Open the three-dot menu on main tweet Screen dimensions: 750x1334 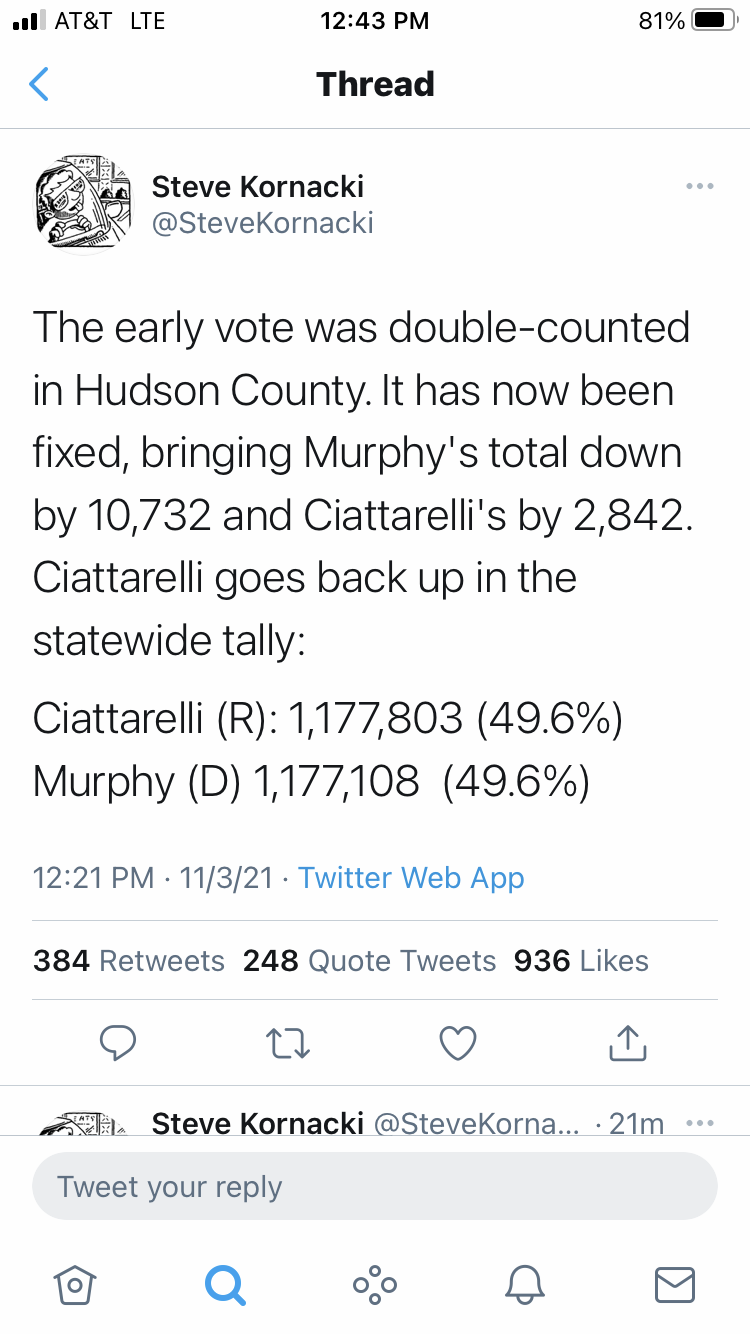click(699, 186)
